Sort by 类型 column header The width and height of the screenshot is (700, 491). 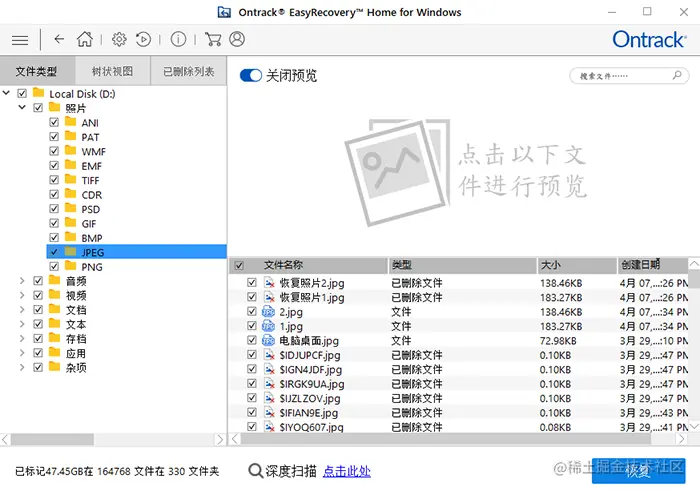[x=462, y=265]
